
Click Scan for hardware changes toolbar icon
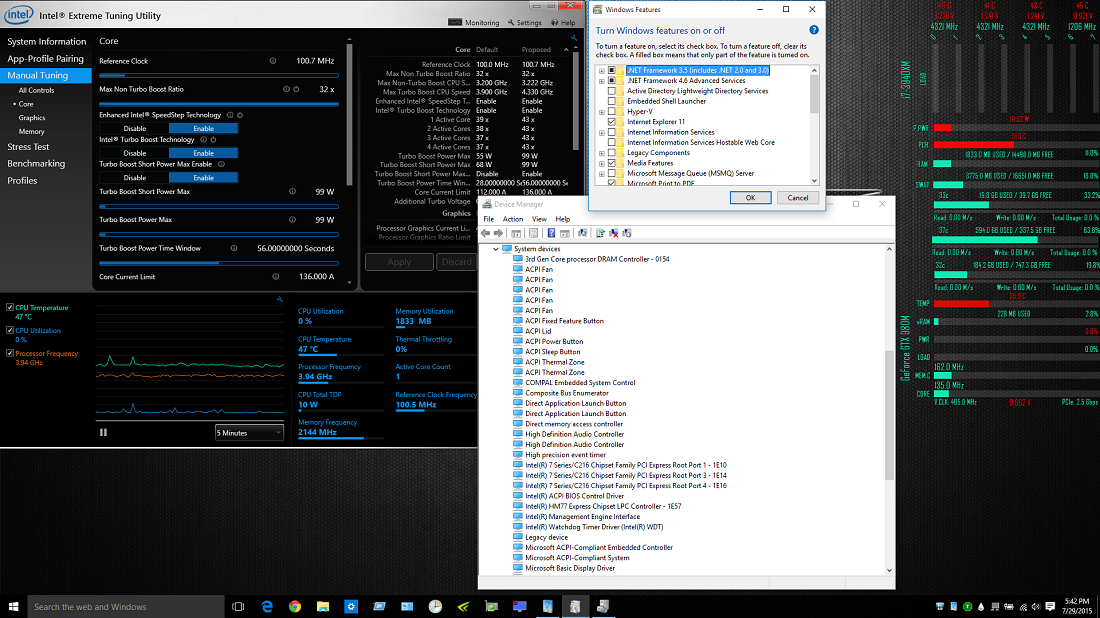[x=582, y=233]
